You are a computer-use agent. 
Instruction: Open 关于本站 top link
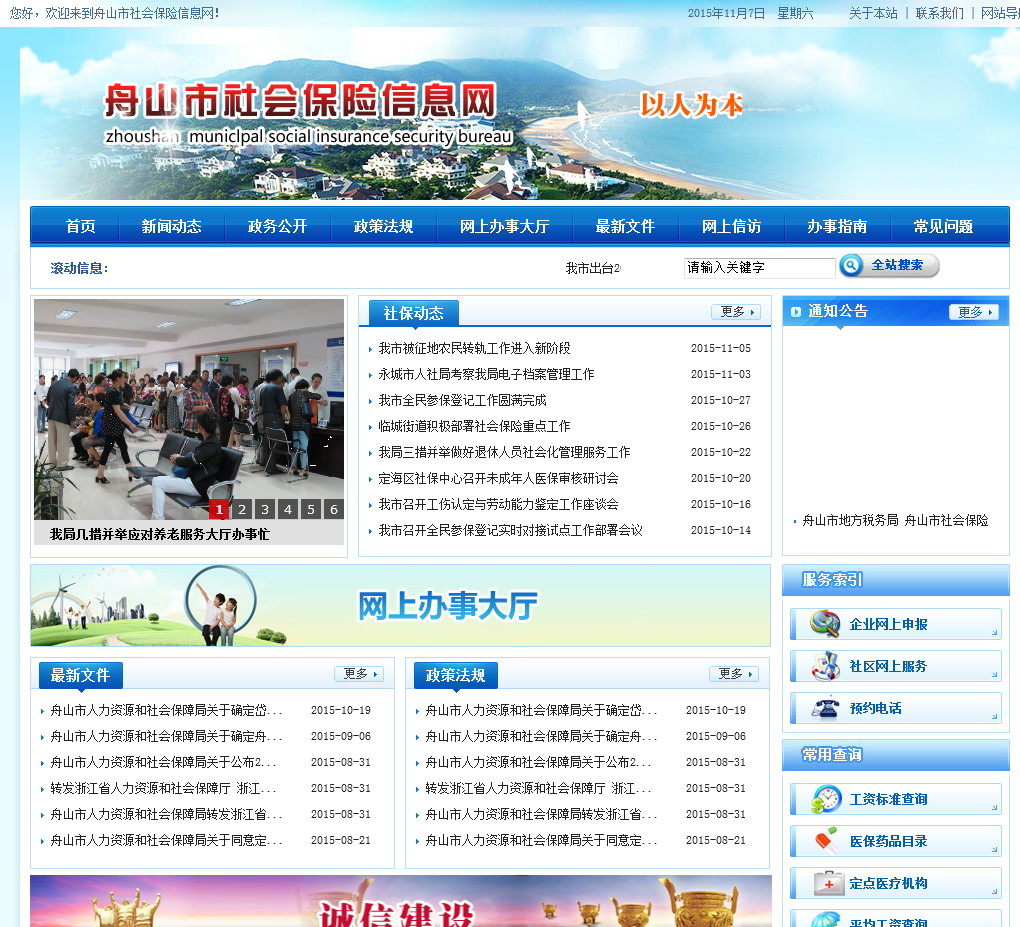coord(873,13)
